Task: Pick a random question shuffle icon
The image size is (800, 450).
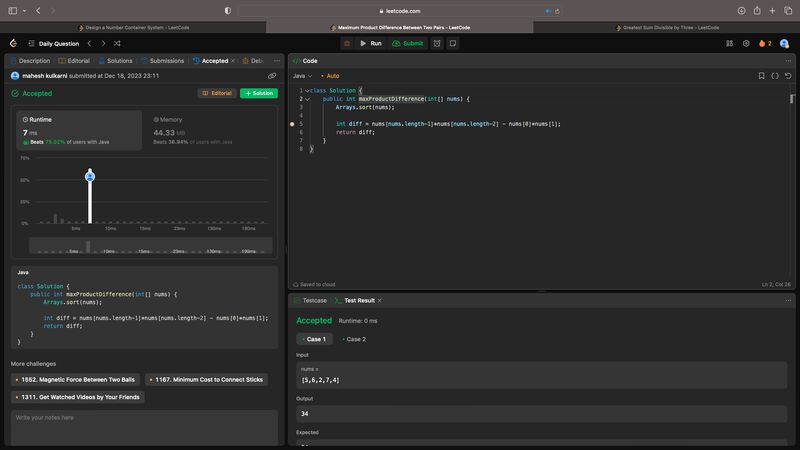Action: [x=117, y=43]
